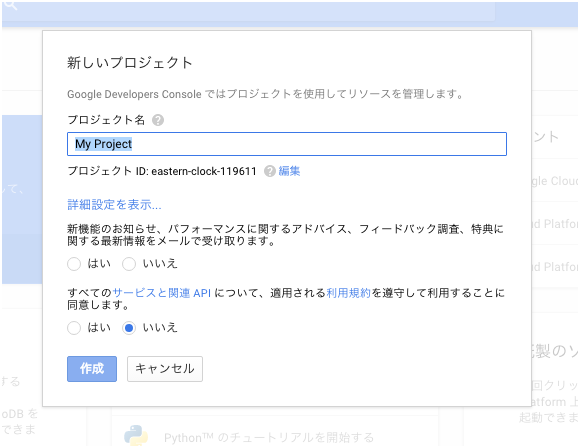580x448 pixels.
Task: Click the Python チュートリアルを開始する text behind the dialog
Action: tap(269, 438)
